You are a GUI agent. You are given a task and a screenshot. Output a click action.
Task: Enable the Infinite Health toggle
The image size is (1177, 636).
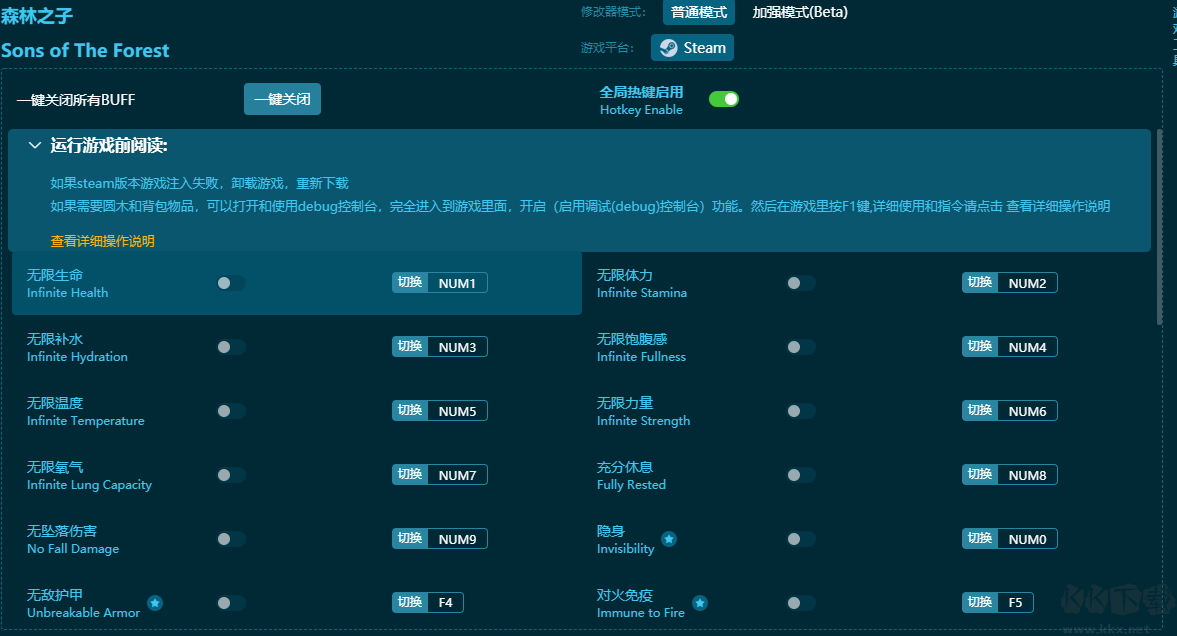click(x=230, y=283)
